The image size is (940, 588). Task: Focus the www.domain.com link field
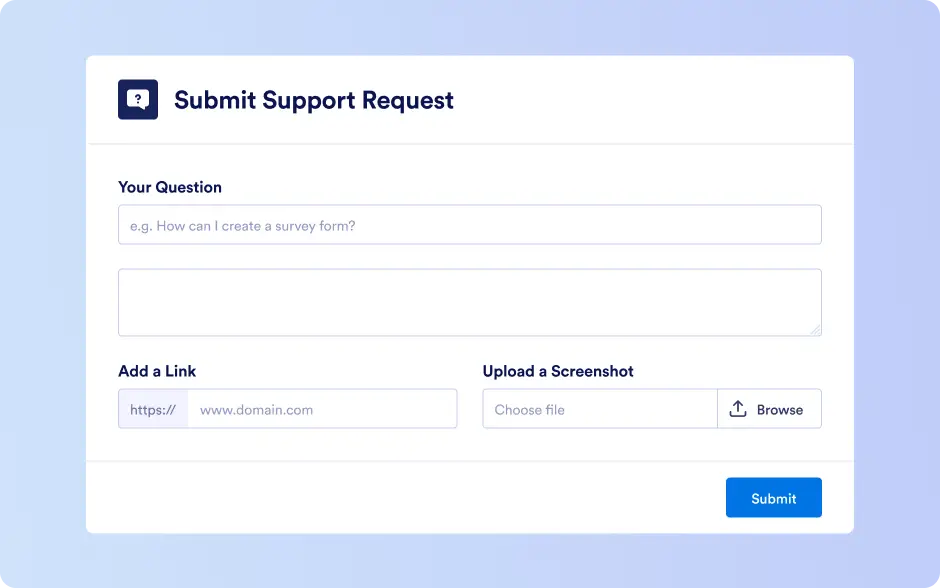tap(323, 409)
